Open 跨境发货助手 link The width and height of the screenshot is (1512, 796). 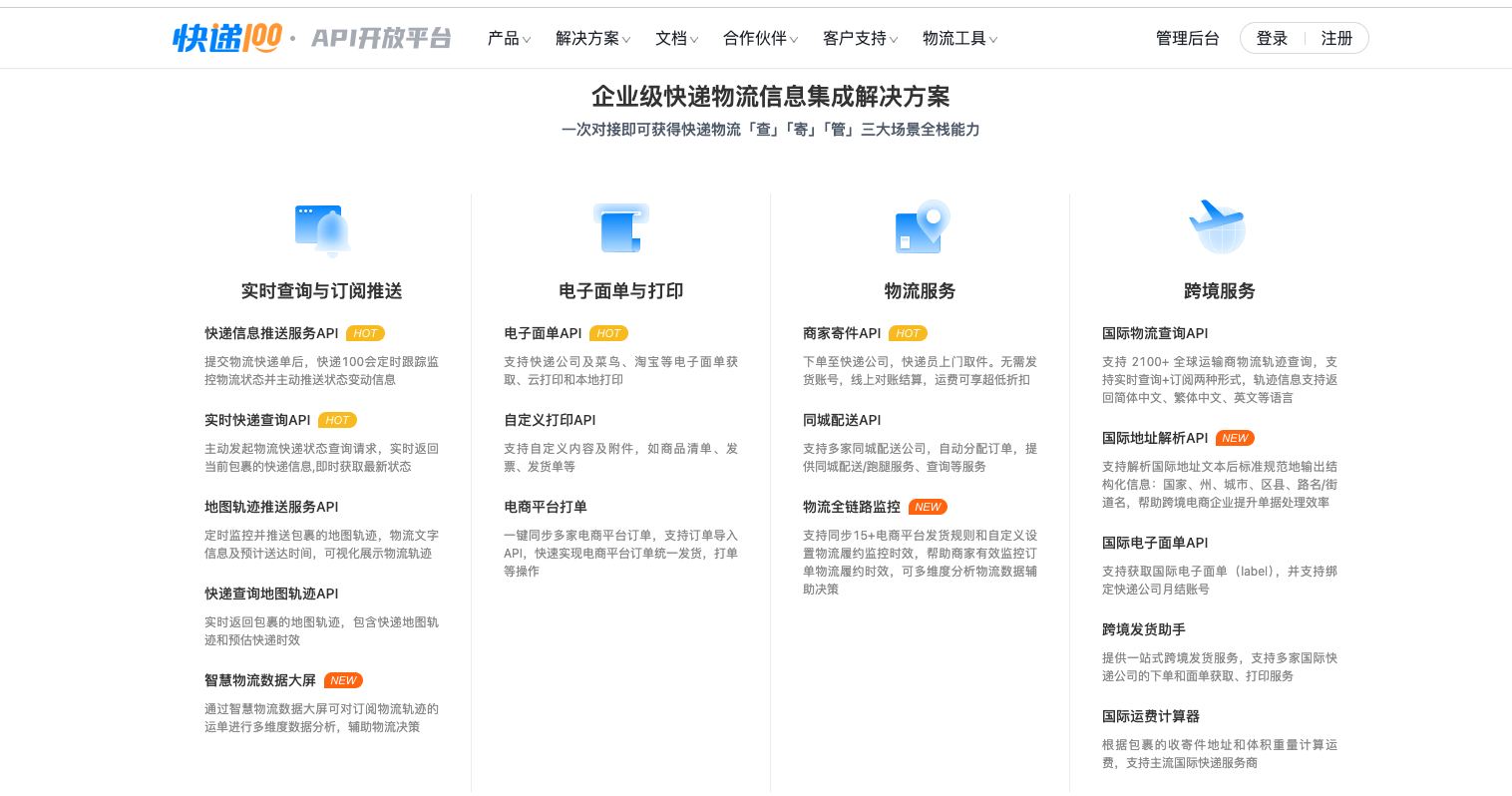[1144, 629]
